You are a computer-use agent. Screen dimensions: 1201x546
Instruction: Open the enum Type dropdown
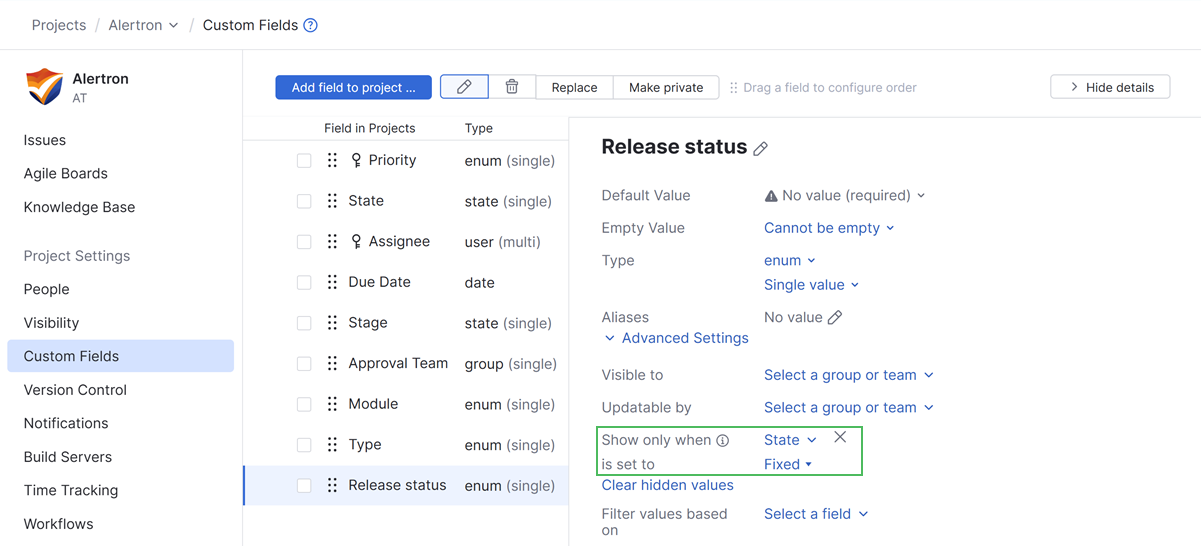coord(789,260)
